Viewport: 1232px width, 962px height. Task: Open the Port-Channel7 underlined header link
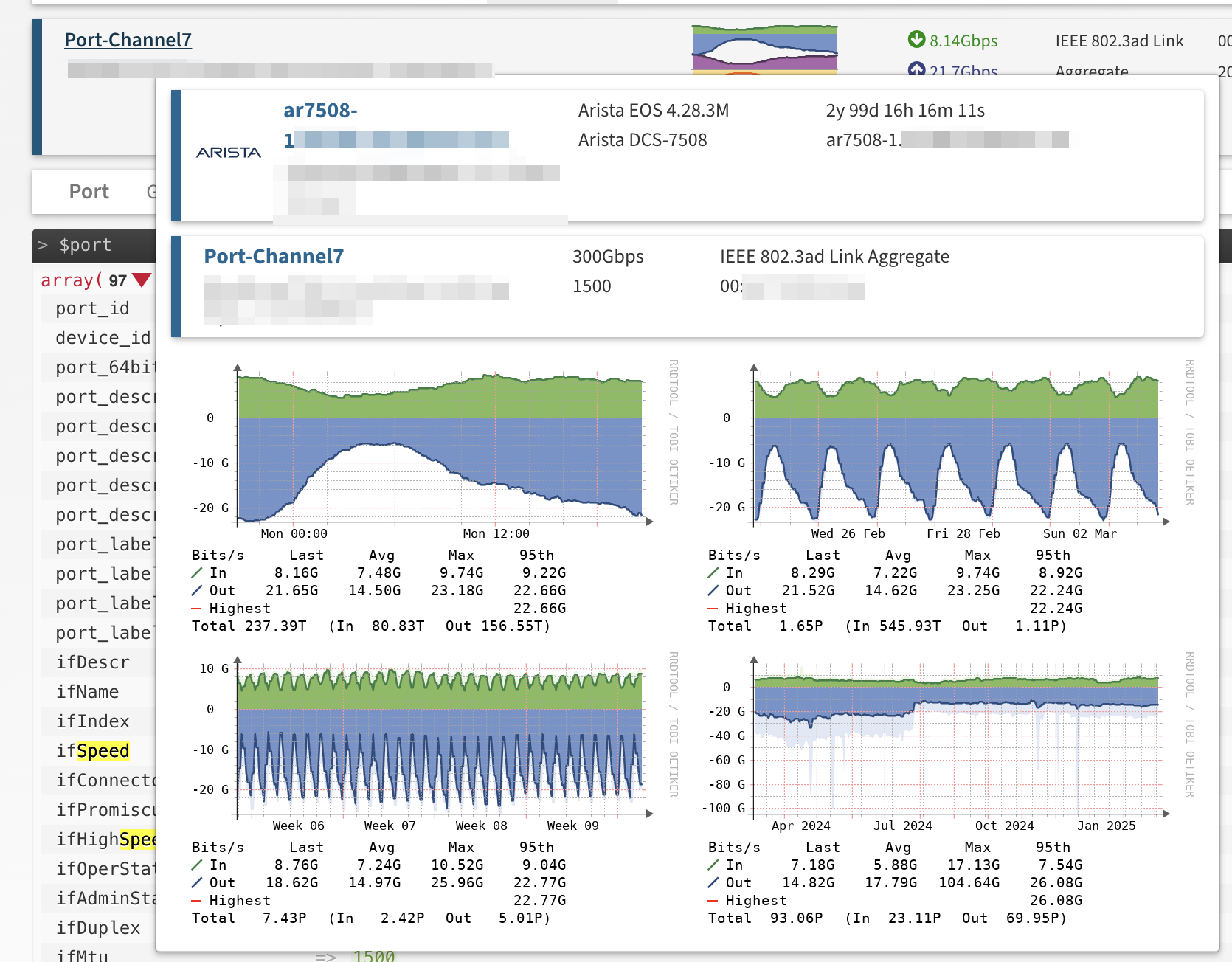(128, 40)
